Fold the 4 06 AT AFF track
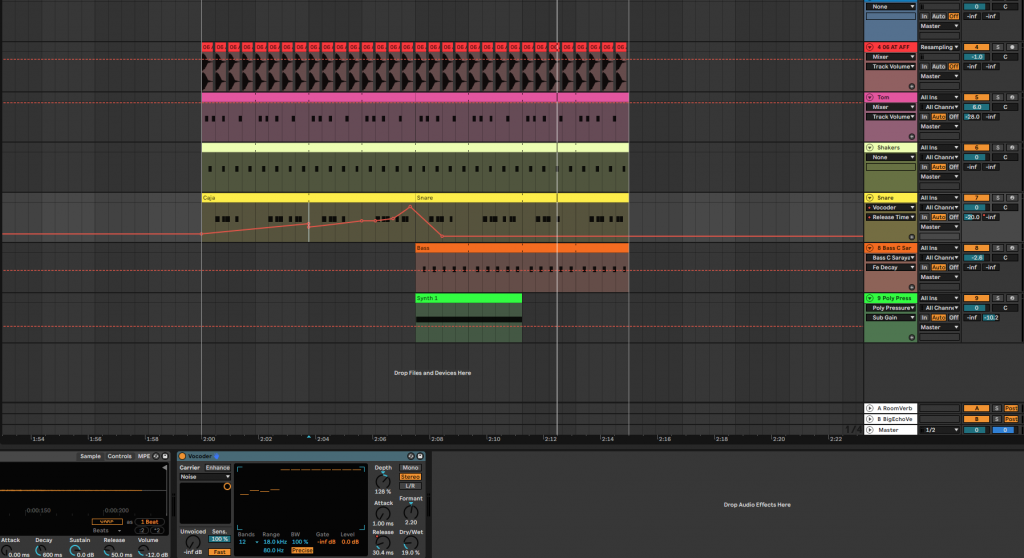 869,47
